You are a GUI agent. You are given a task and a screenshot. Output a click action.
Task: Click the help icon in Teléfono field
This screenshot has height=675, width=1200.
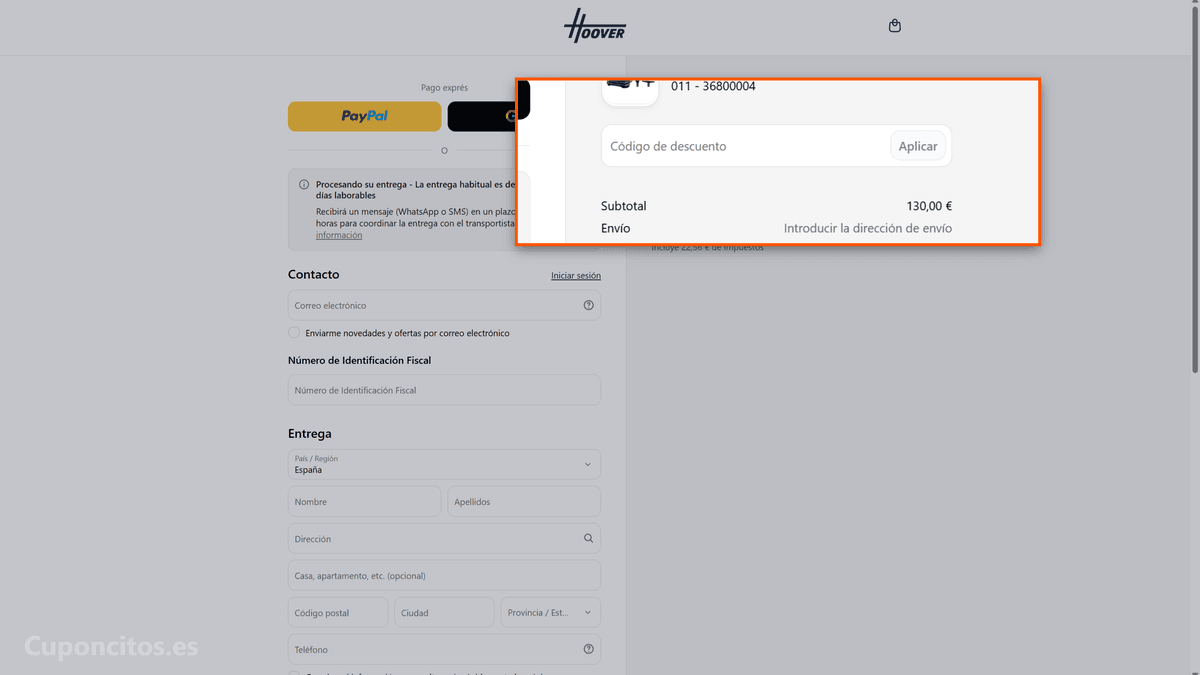point(588,649)
